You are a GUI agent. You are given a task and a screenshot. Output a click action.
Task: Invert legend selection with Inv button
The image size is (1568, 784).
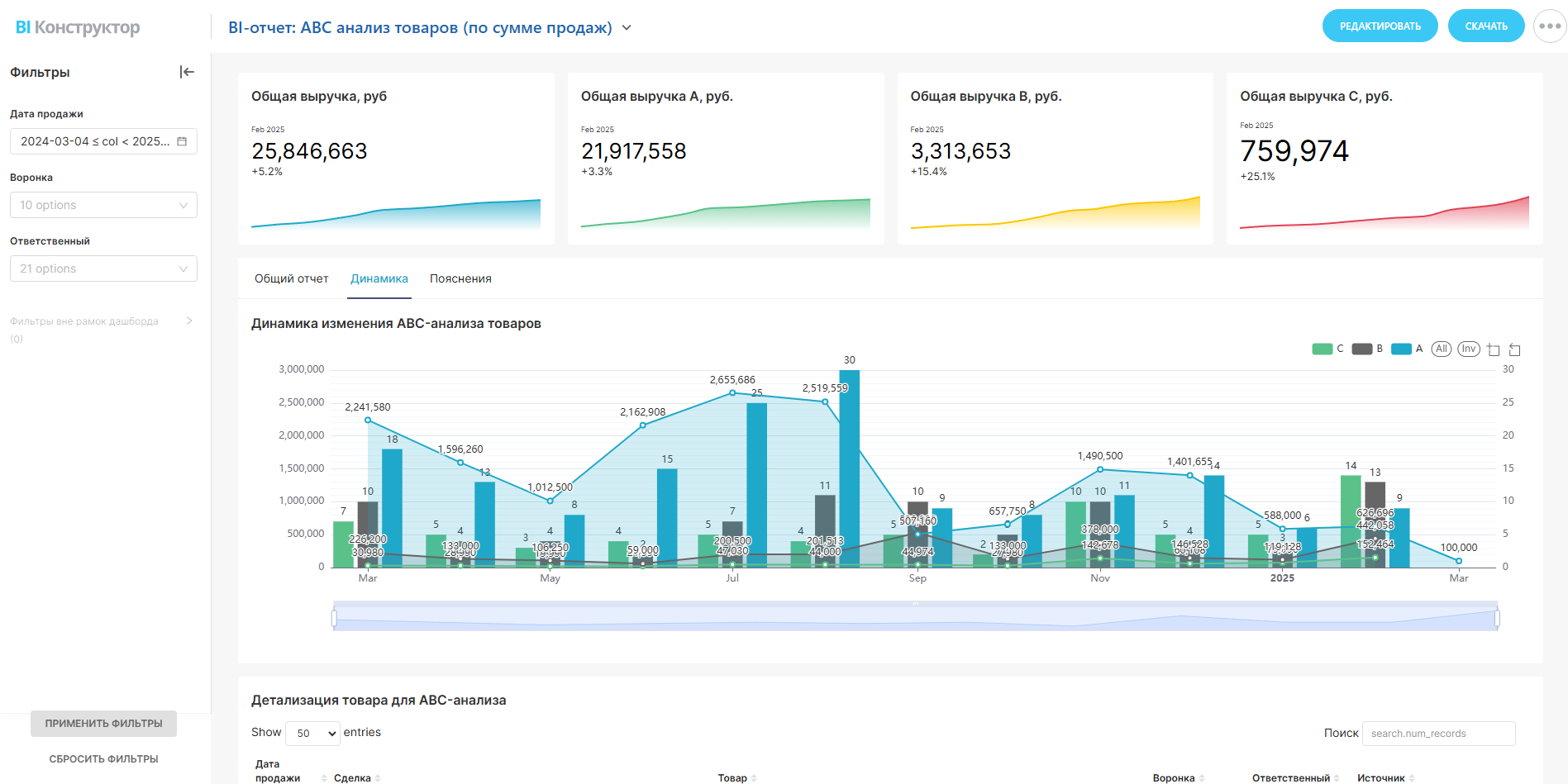(x=1468, y=349)
